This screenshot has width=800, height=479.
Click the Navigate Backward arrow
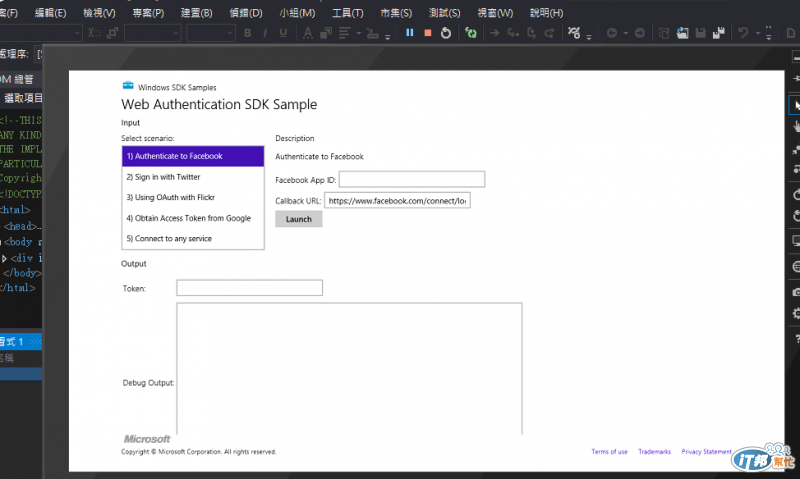tap(611, 33)
